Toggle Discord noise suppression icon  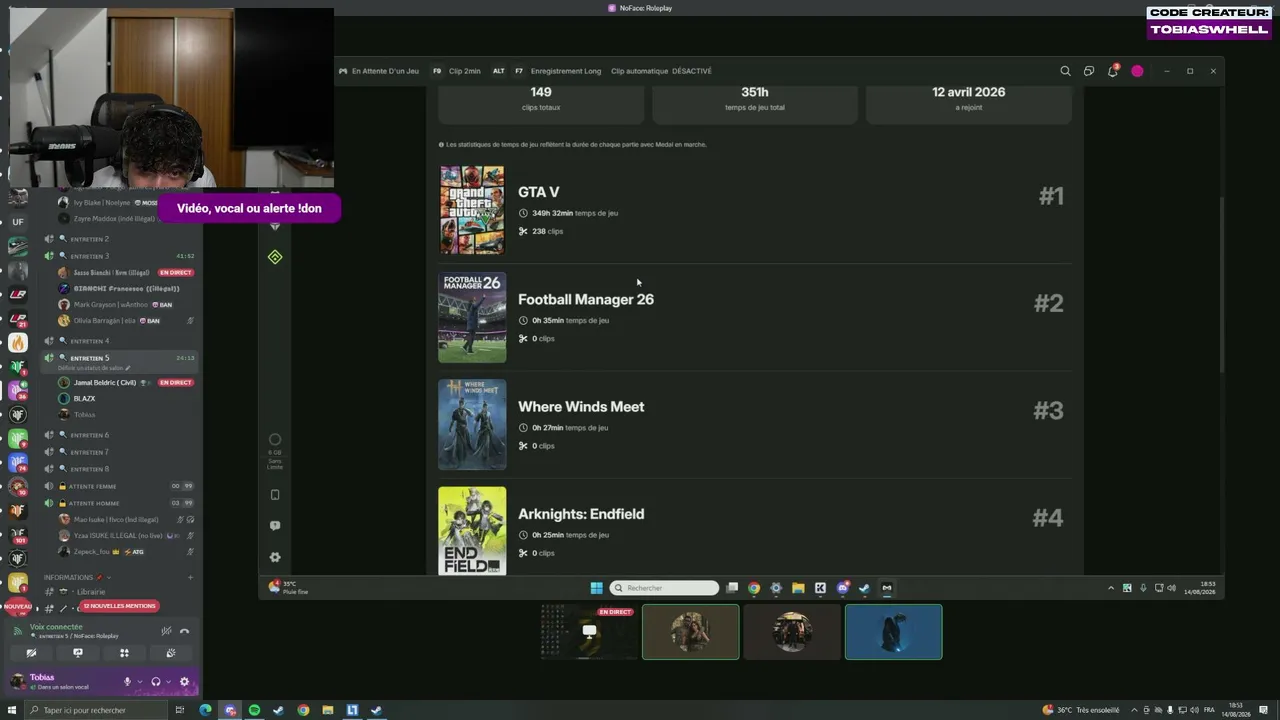click(166, 631)
